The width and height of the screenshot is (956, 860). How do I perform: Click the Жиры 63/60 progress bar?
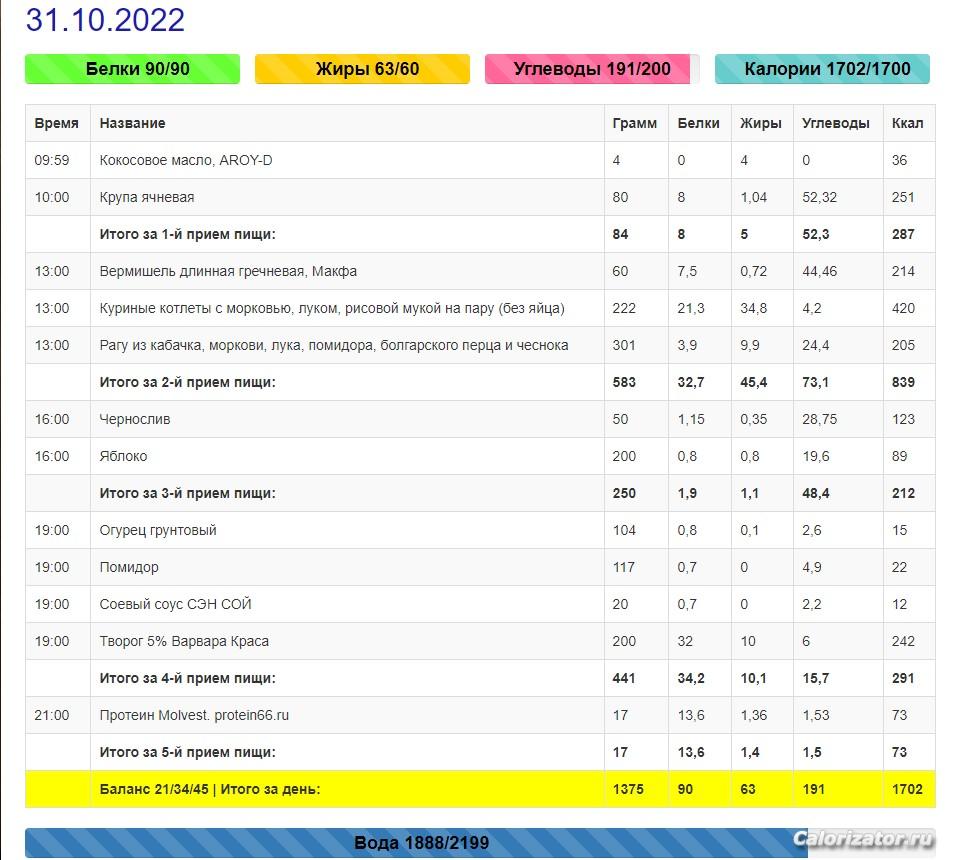[362, 69]
